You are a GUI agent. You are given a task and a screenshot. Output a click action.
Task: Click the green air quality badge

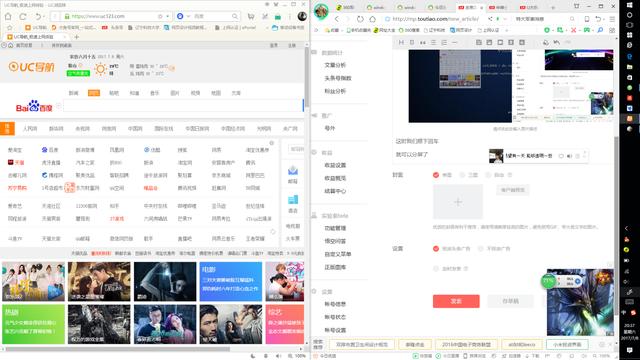tap(78, 73)
